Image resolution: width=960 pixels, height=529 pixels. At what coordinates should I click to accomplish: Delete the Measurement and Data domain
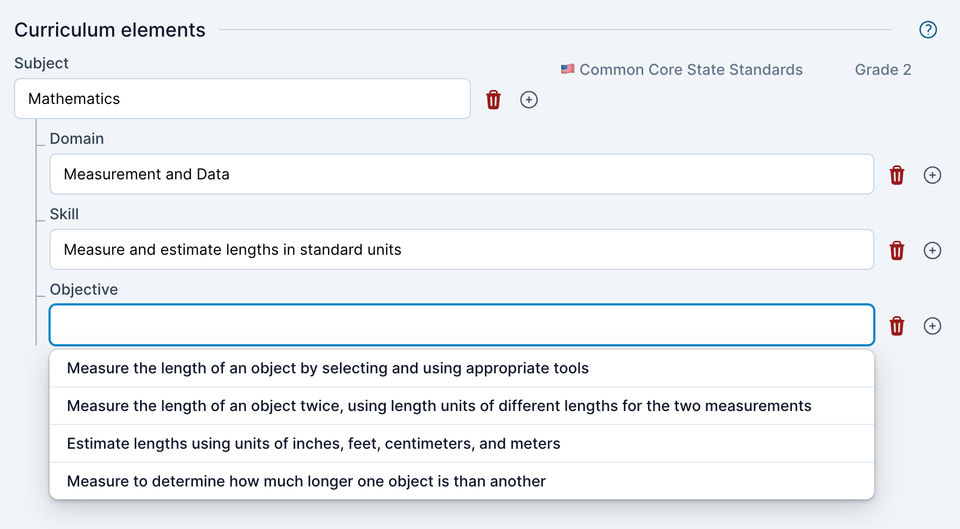(897, 175)
